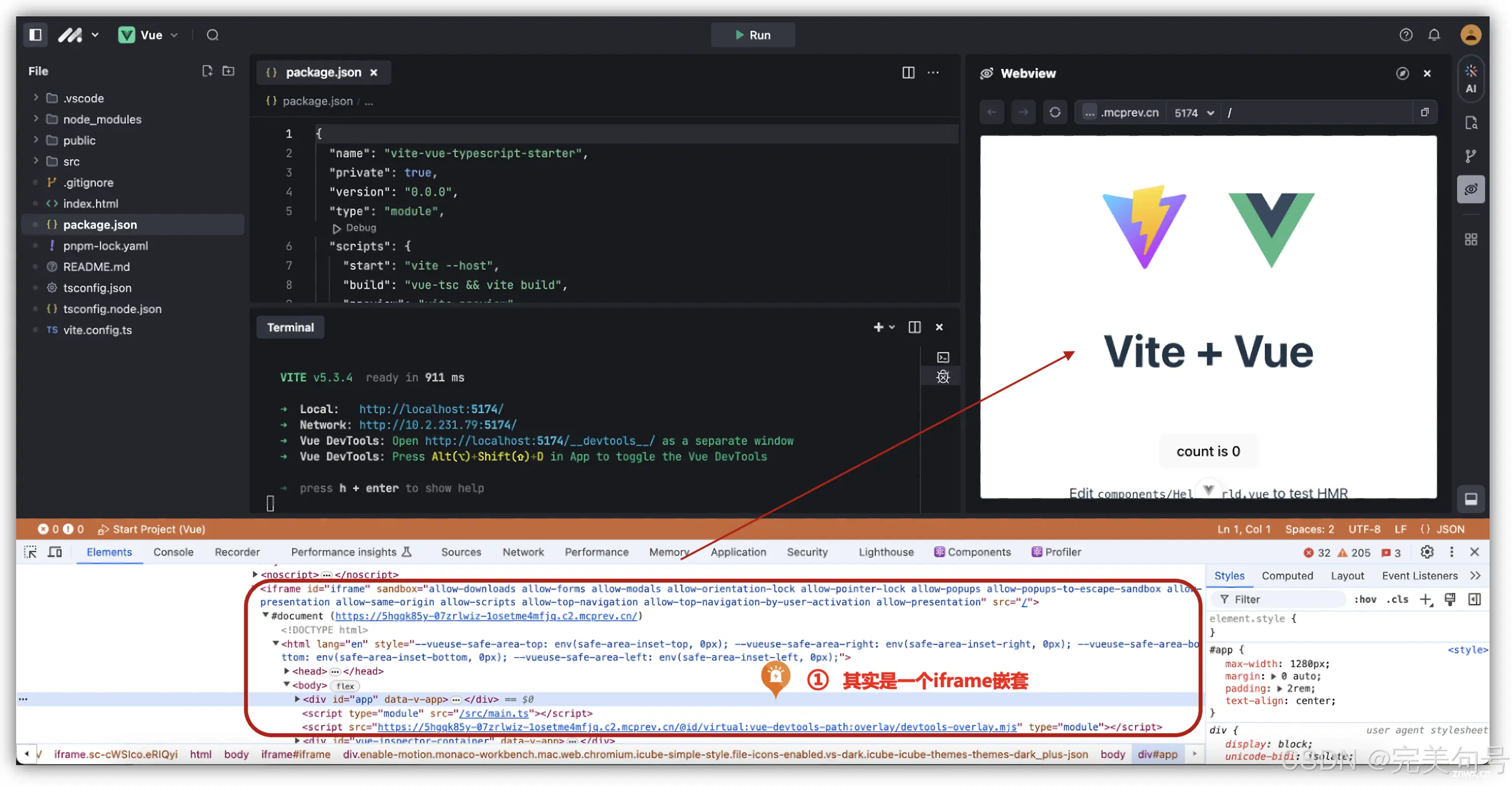This screenshot has width=1512, height=786.
Task: Reload the Webview page
Action: 1055,112
